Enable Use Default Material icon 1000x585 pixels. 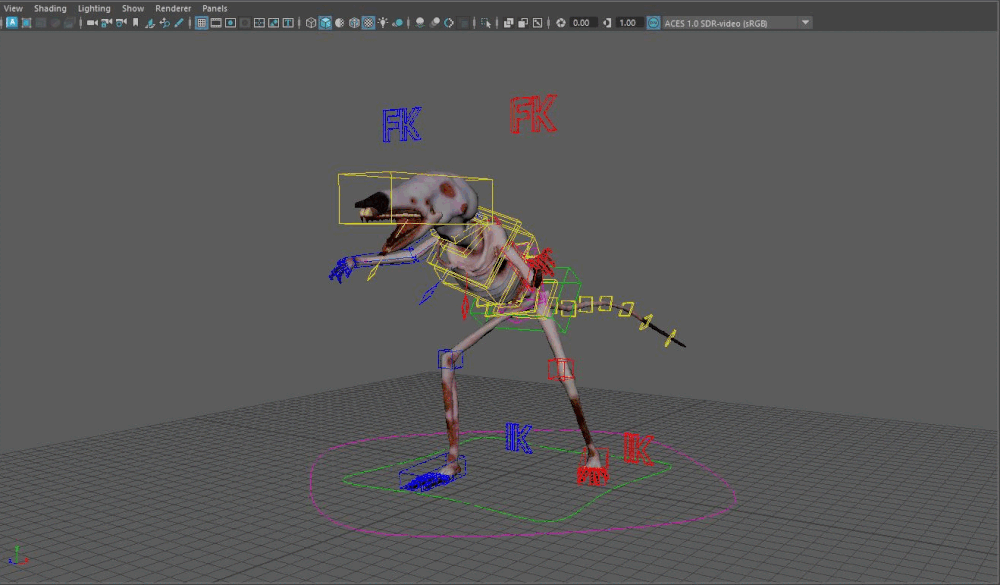pos(339,23)
